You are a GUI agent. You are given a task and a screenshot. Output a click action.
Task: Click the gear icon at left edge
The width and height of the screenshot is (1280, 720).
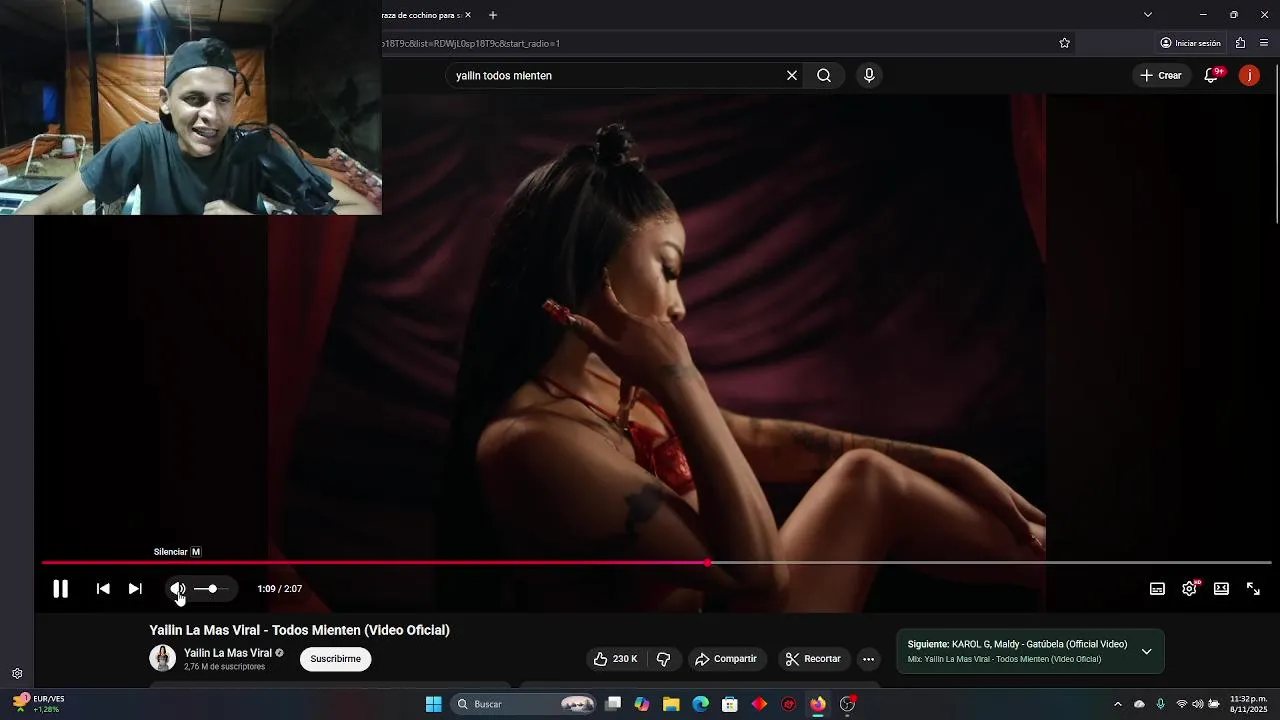(x=17, y=674)
